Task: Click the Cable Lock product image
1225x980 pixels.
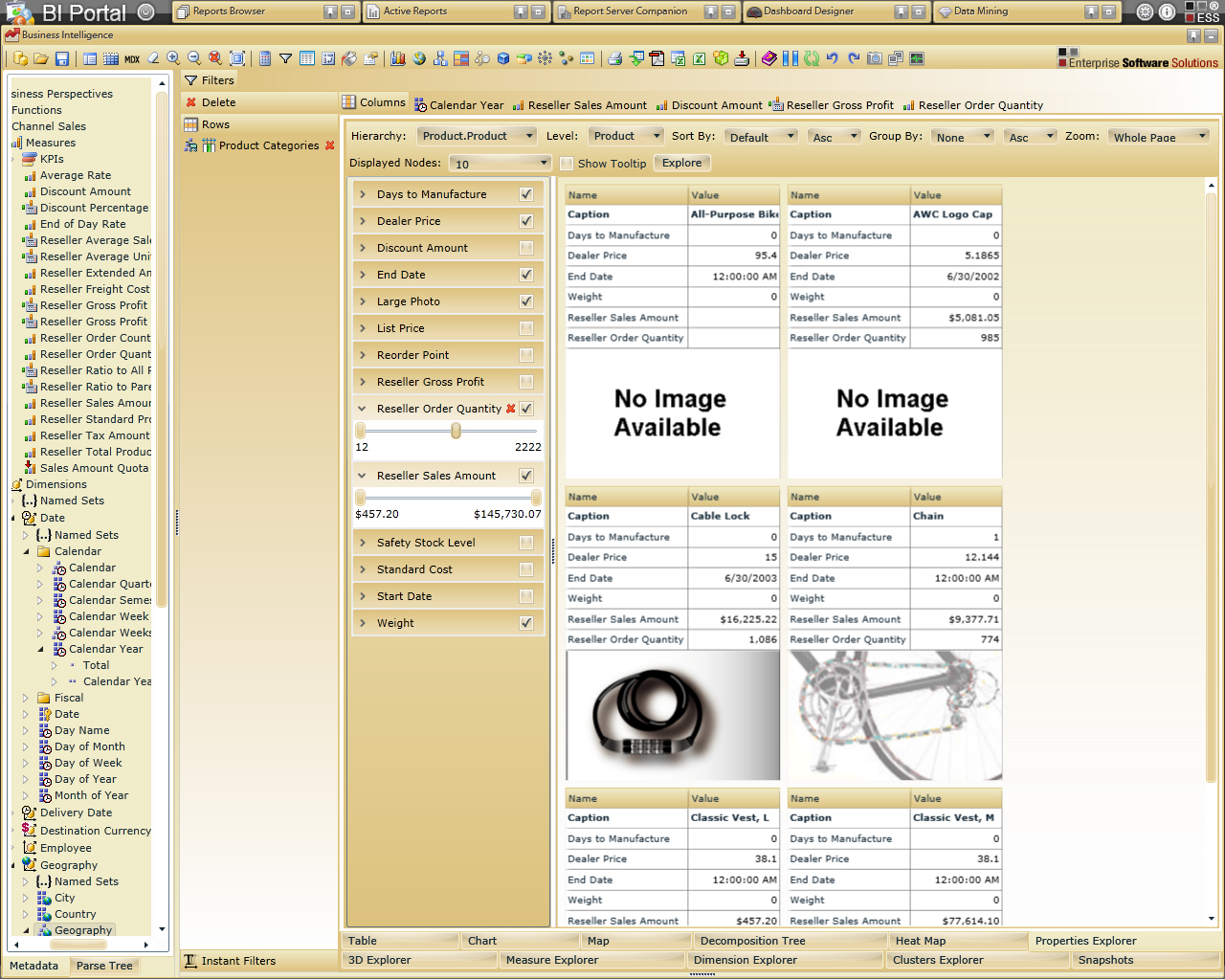Action: coord(673,715)
